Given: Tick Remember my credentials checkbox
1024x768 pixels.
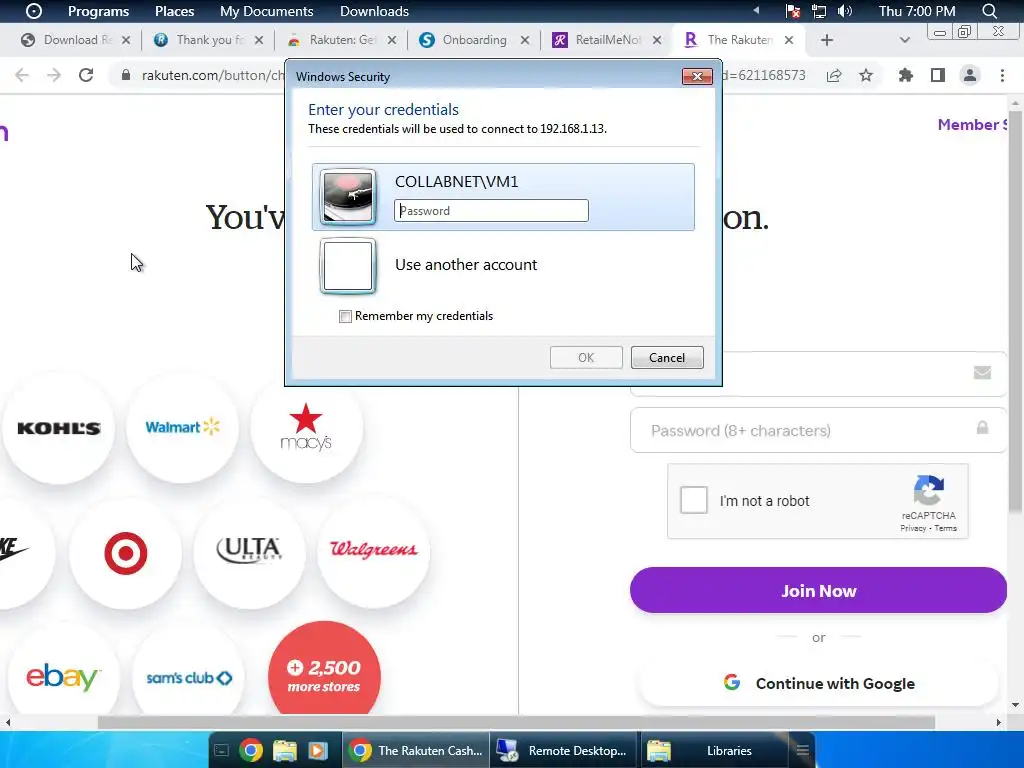Looking at the screenshot, I should pyautogui.click(x=345, y=317).
